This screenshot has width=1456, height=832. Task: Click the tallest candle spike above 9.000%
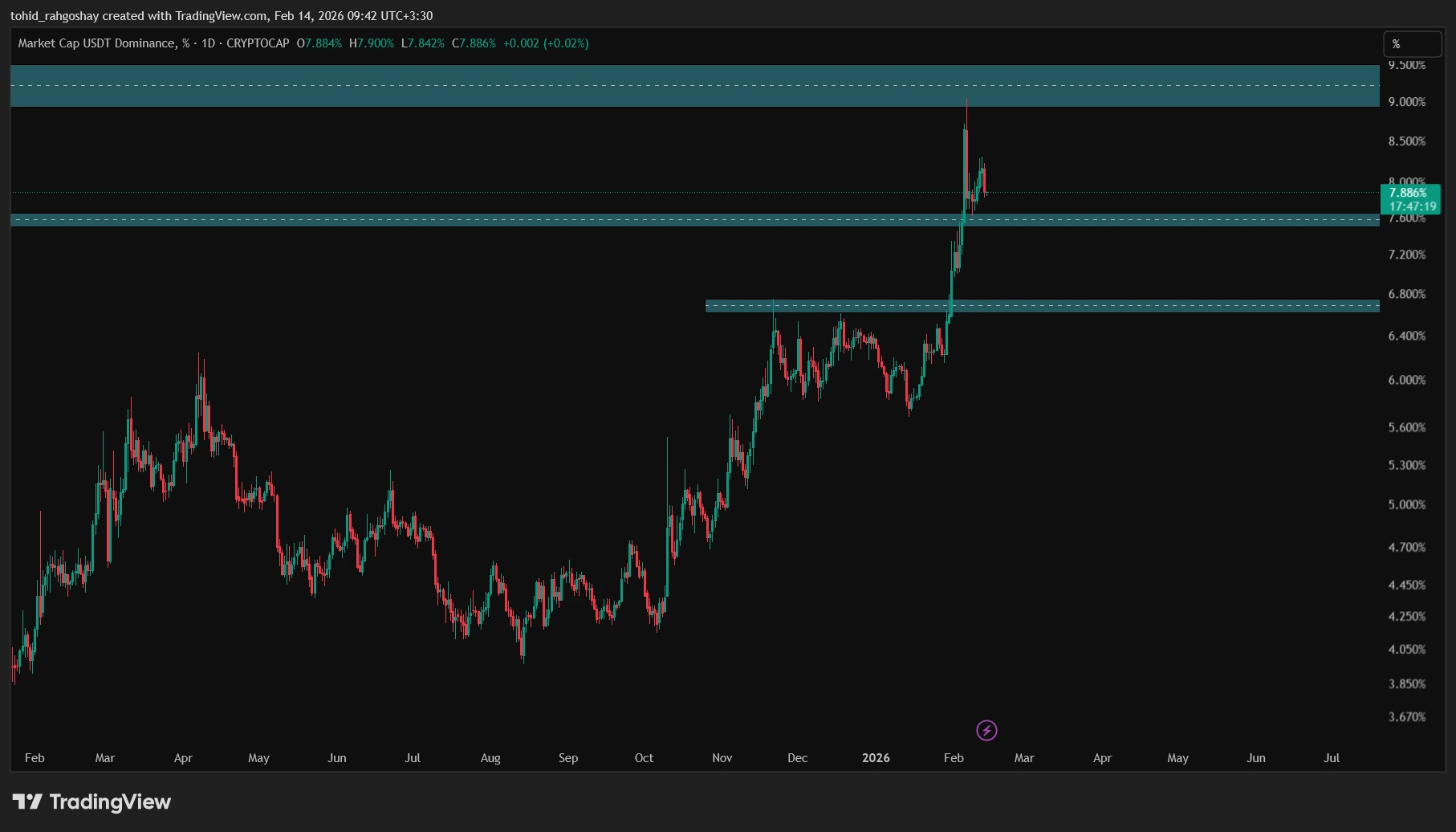[966, 112]
